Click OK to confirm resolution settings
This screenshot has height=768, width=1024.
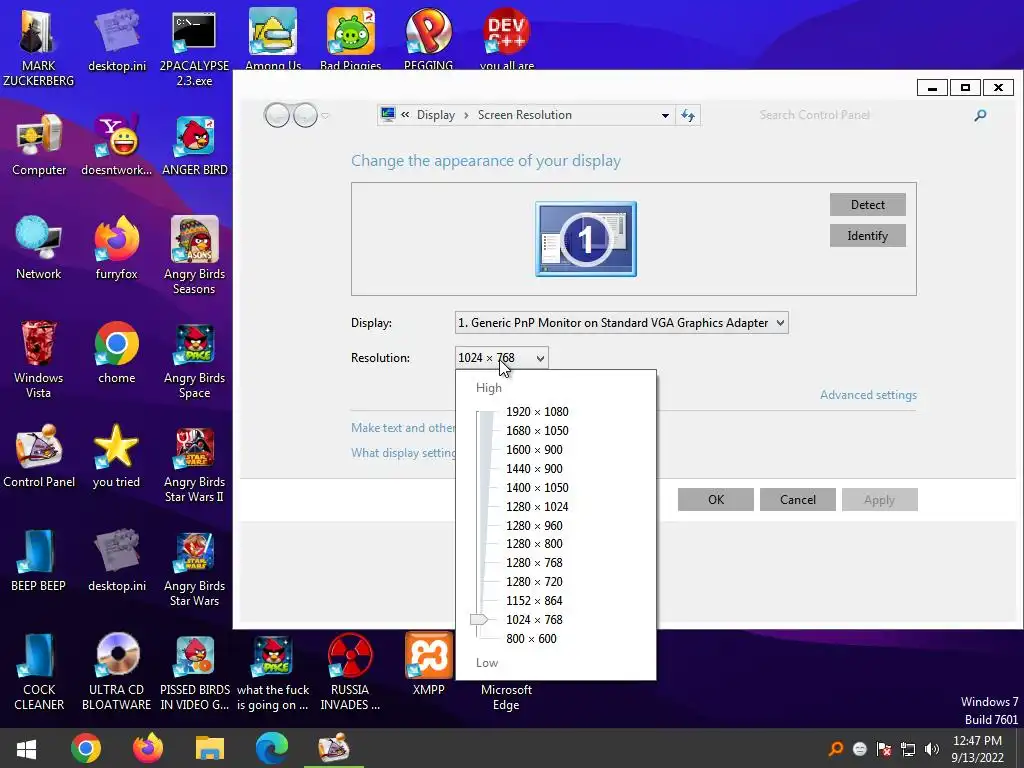(716, 500)
